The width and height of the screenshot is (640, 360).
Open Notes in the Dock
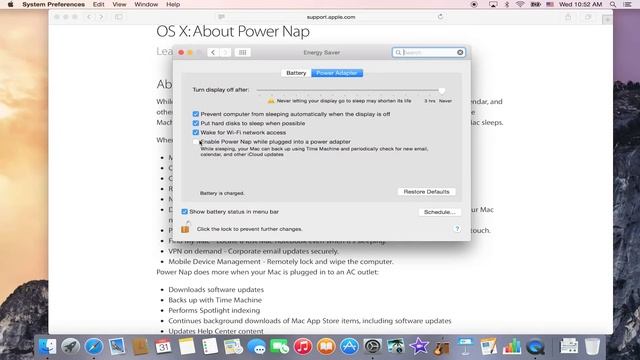click(x=187, y=347)
